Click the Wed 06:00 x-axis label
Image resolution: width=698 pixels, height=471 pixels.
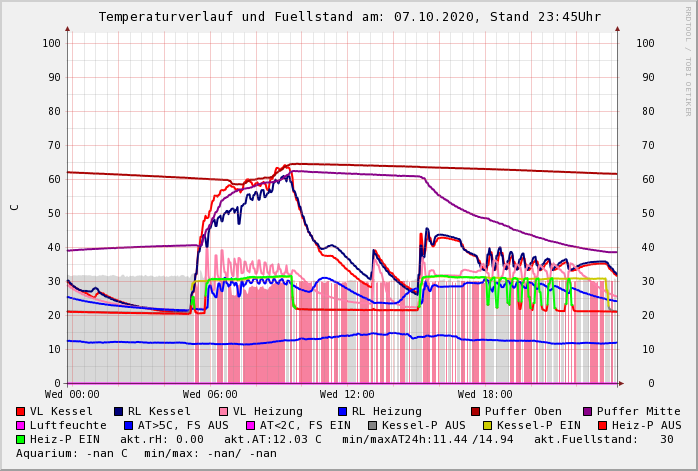click(x=209, y=395)
